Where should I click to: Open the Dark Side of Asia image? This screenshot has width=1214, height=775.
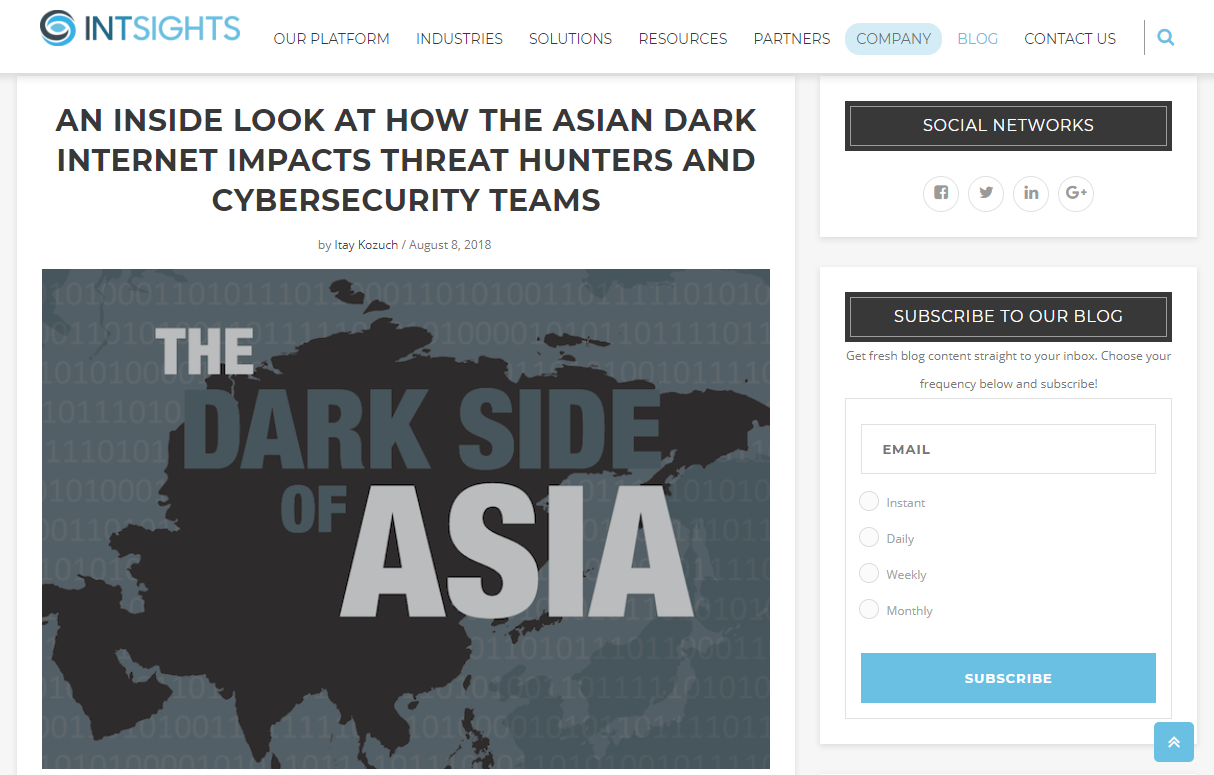[406, 519]
